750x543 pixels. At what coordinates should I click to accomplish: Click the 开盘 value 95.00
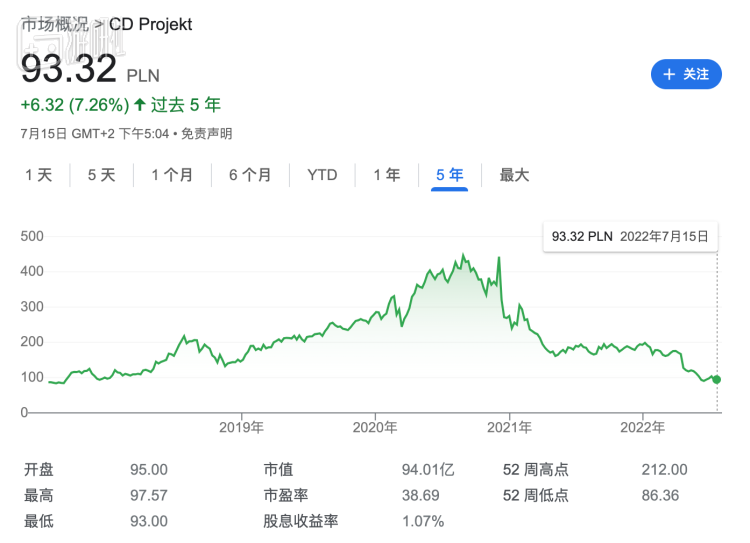pyautogui.click(x=149, y=470)
